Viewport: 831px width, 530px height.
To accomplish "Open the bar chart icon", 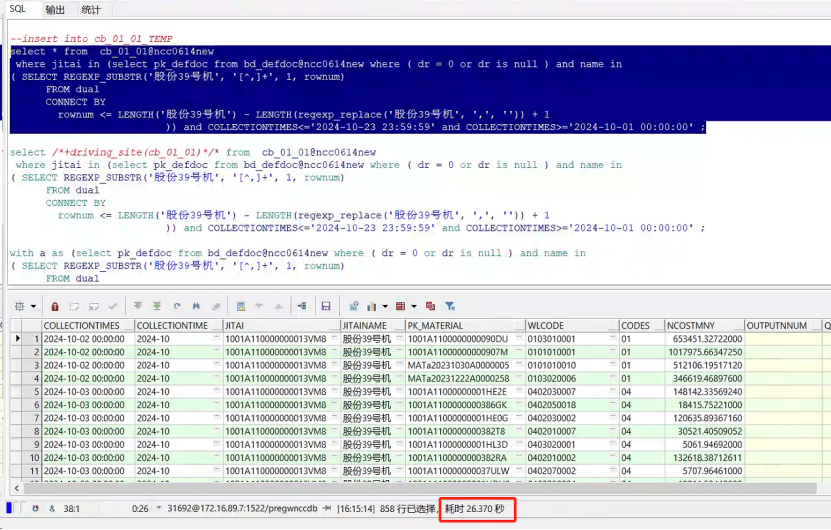I will click(x=372, y=306).
